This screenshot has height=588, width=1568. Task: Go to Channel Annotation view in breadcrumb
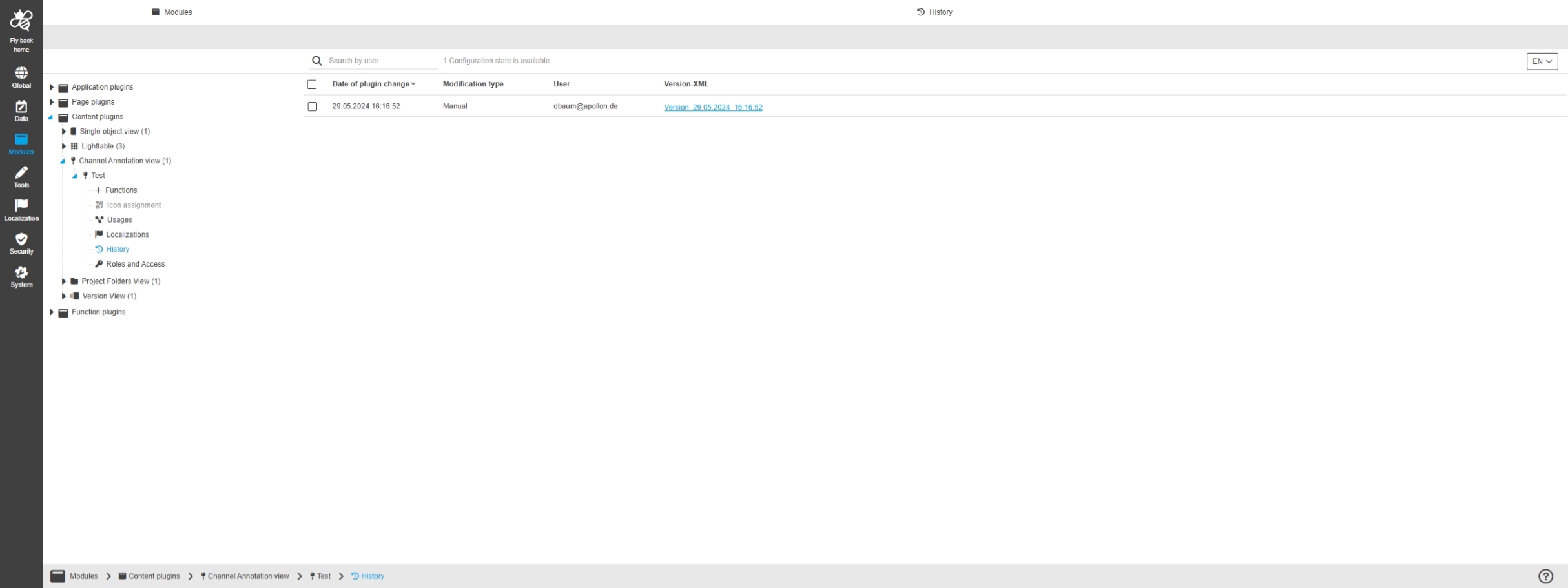click(x=249, y=576)
